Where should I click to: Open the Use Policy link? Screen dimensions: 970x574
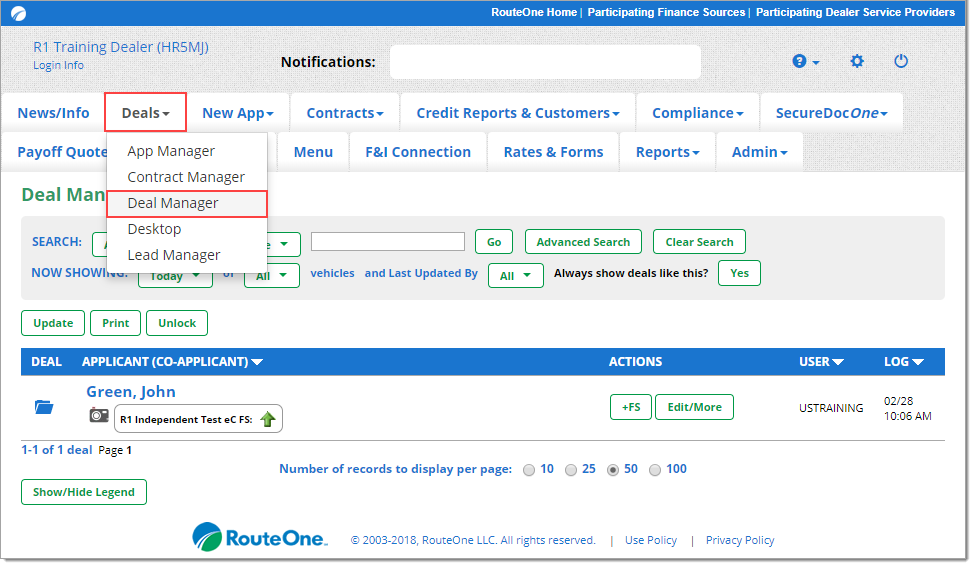pyautogui.click(x=651, y=540)
